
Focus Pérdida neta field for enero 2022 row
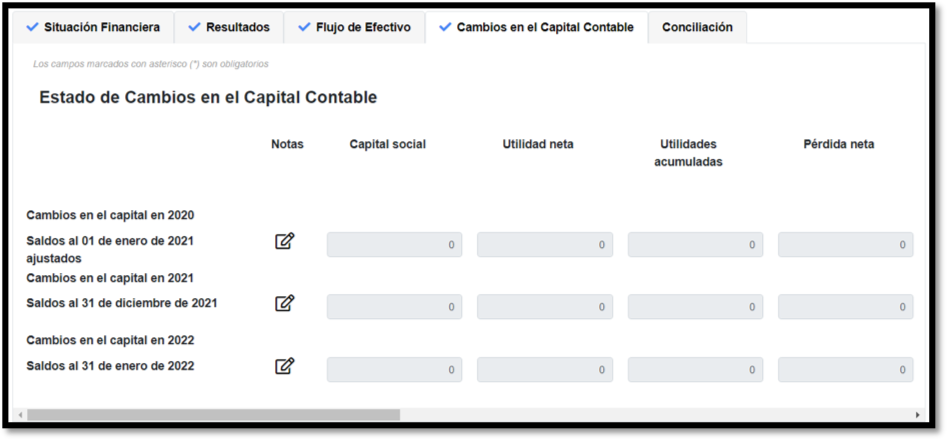click(x=845, y=370)
